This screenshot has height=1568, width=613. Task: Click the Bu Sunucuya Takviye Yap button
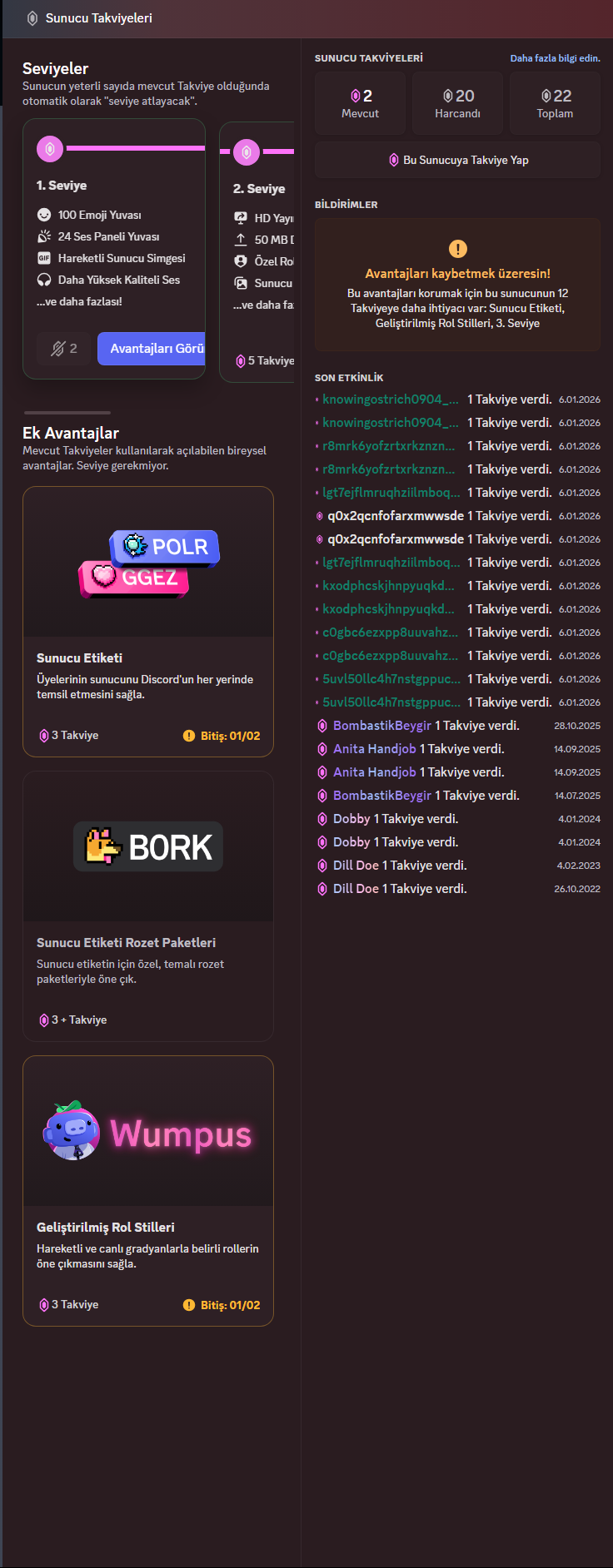click(457, 160)
